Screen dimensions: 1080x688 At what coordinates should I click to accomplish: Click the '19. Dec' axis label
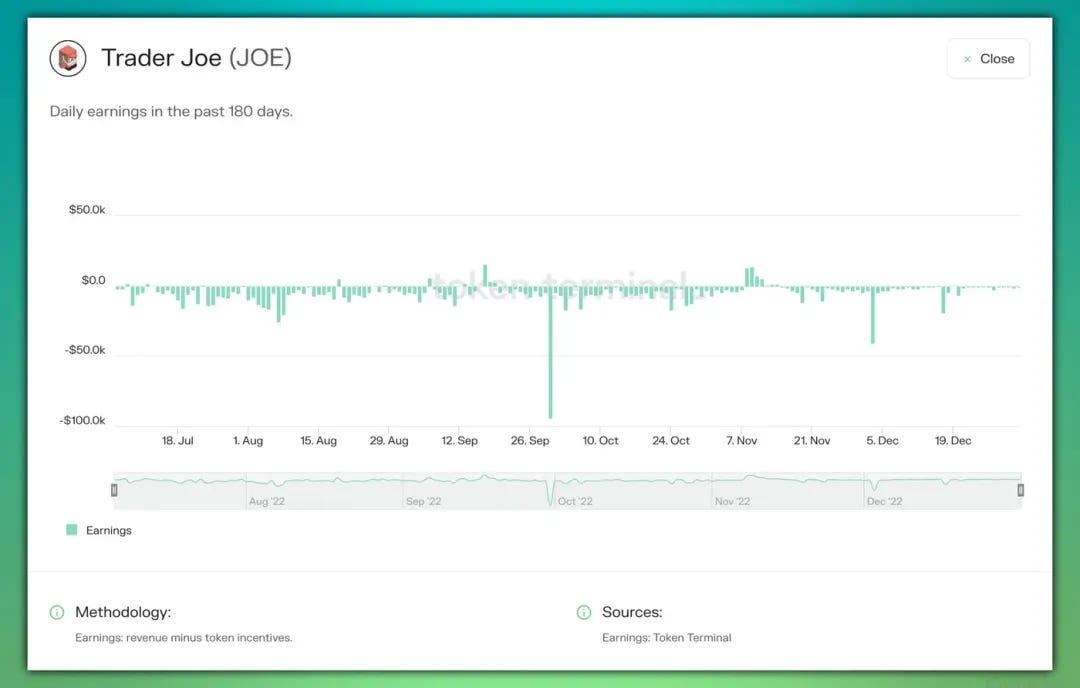click(953, 440)
